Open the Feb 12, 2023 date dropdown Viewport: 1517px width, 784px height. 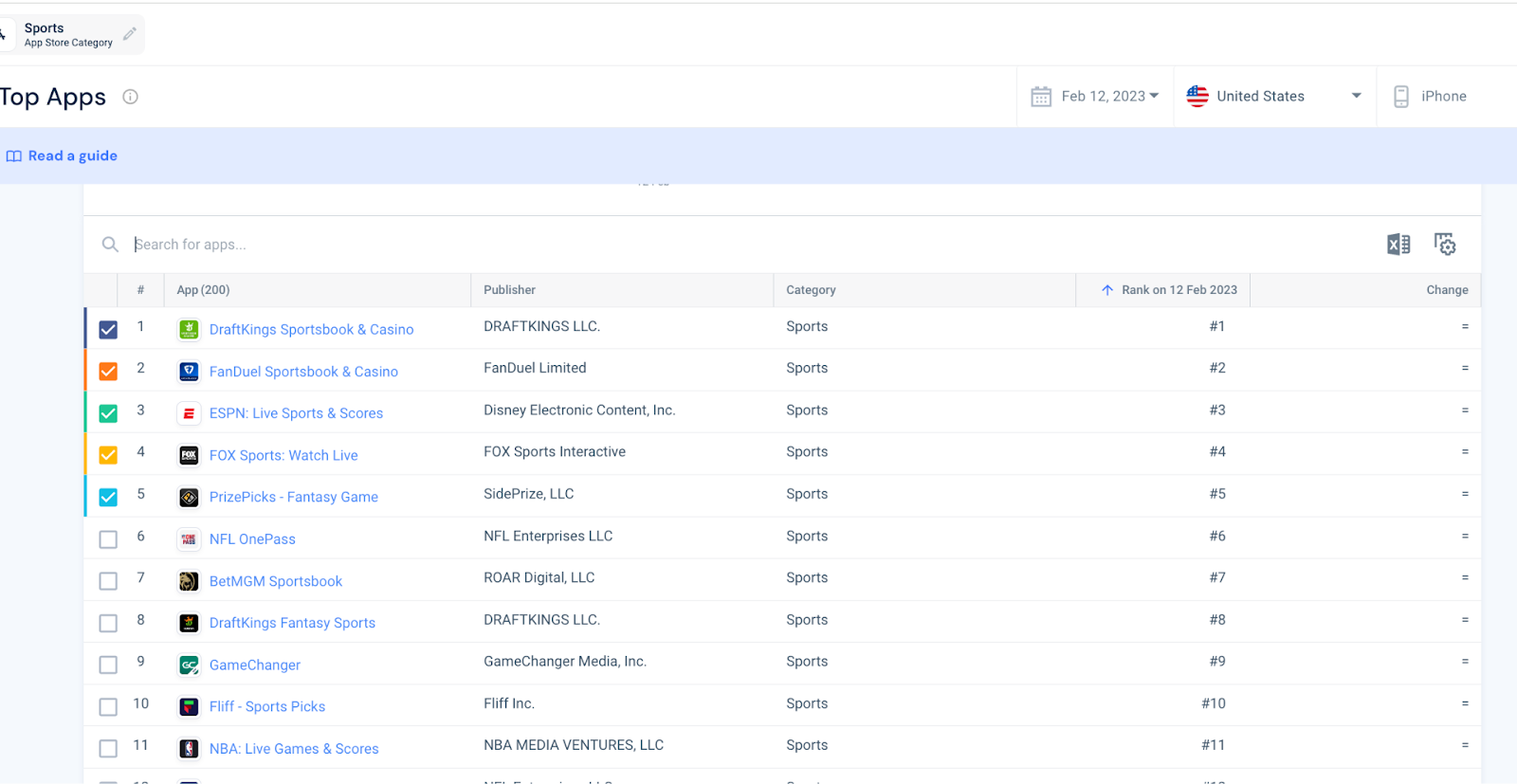pos(1095,97)
